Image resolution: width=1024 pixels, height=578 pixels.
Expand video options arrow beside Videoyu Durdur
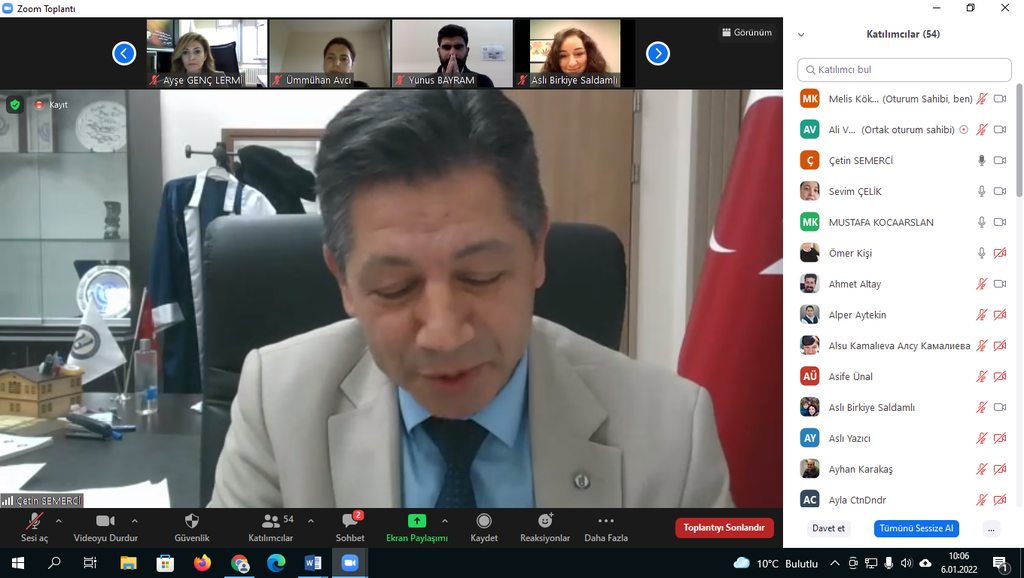coord(135,521)
